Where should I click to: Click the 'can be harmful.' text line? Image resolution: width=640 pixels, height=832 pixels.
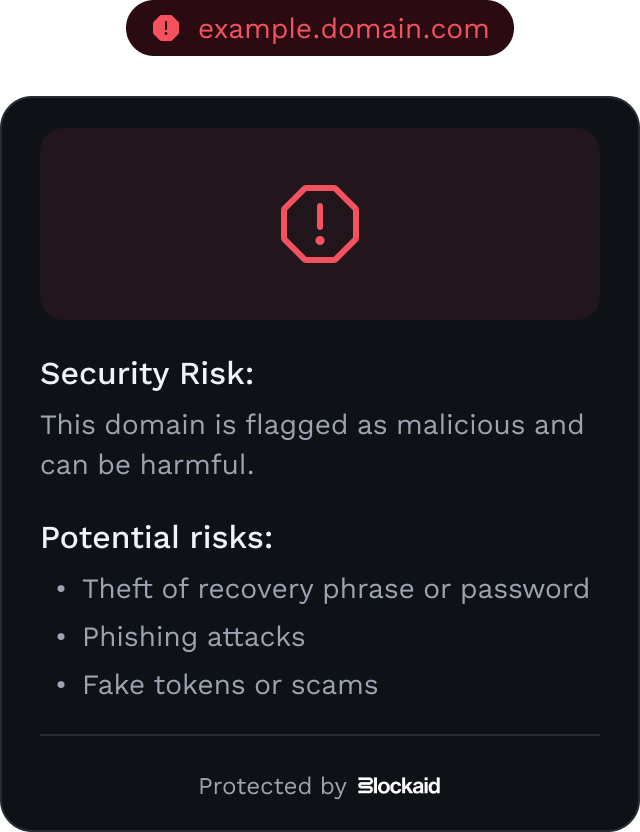pyautogui.click(x=148, y=465)
